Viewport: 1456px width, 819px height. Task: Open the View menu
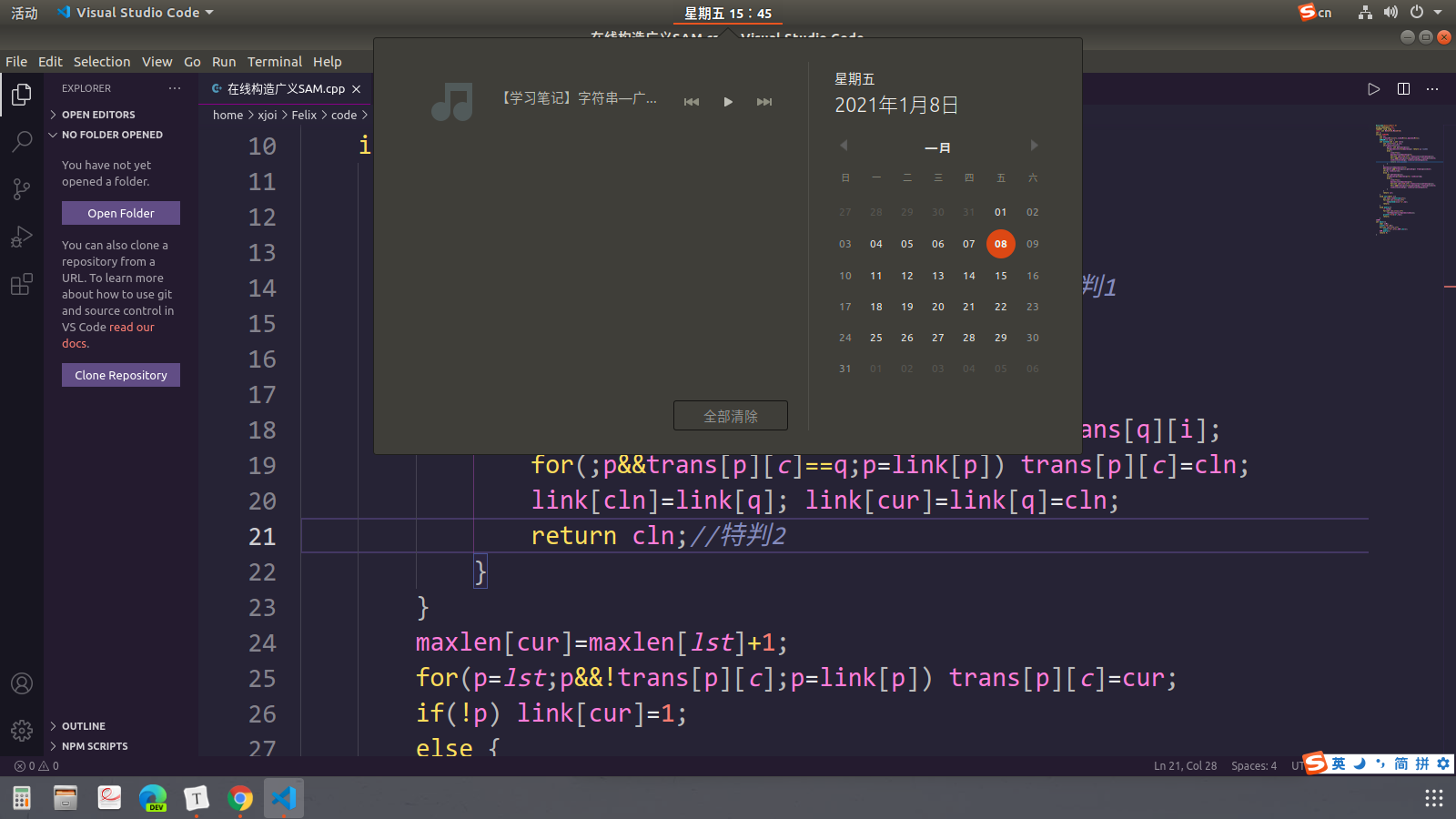(157, 62)
